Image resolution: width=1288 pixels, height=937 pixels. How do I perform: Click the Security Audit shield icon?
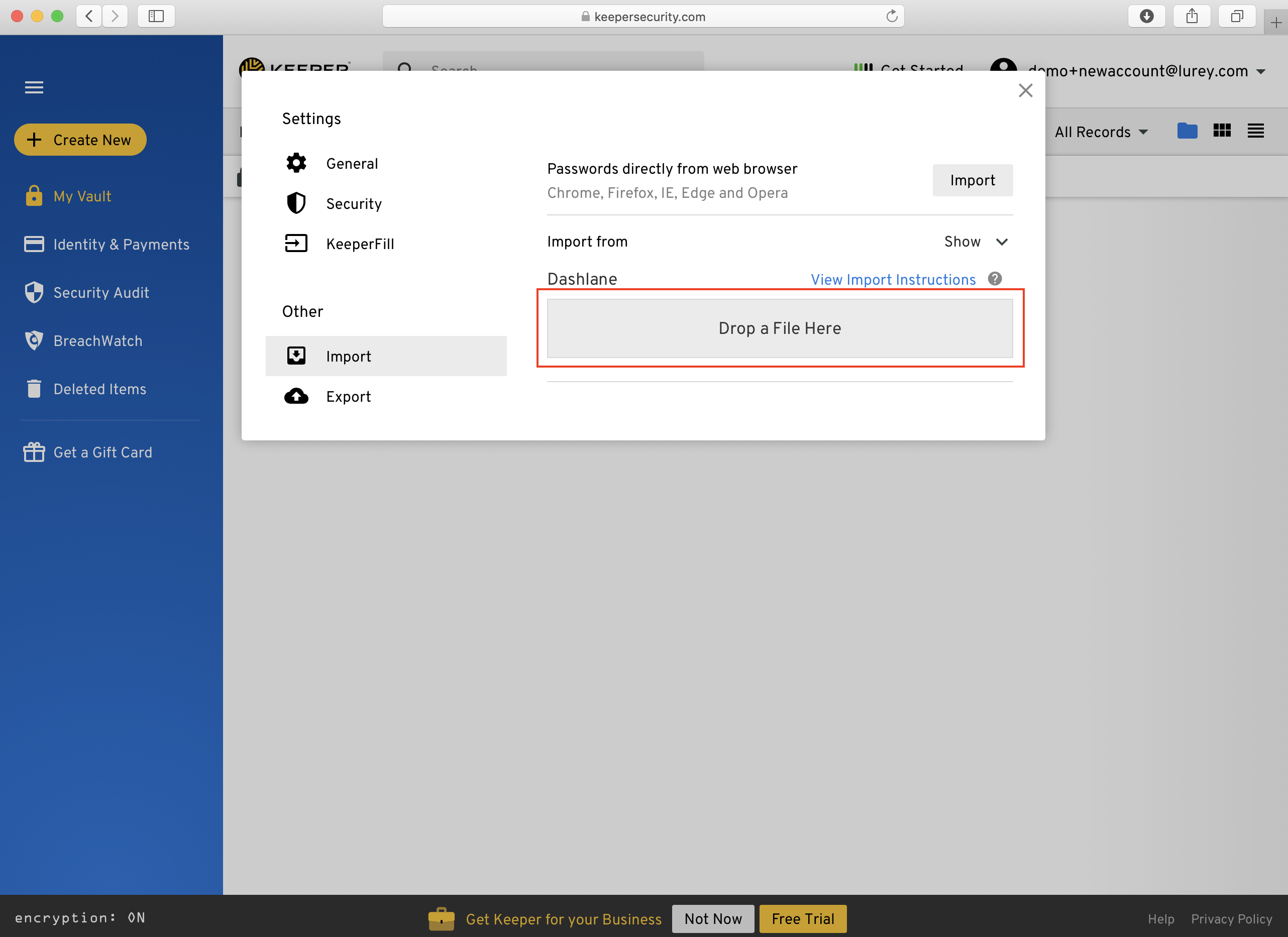[34, 292]
